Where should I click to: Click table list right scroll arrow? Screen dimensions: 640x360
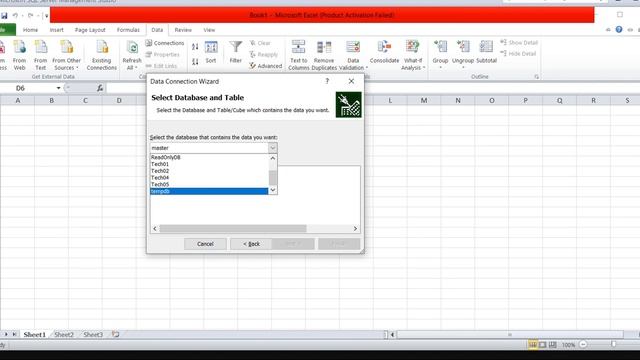pos(355,229)
